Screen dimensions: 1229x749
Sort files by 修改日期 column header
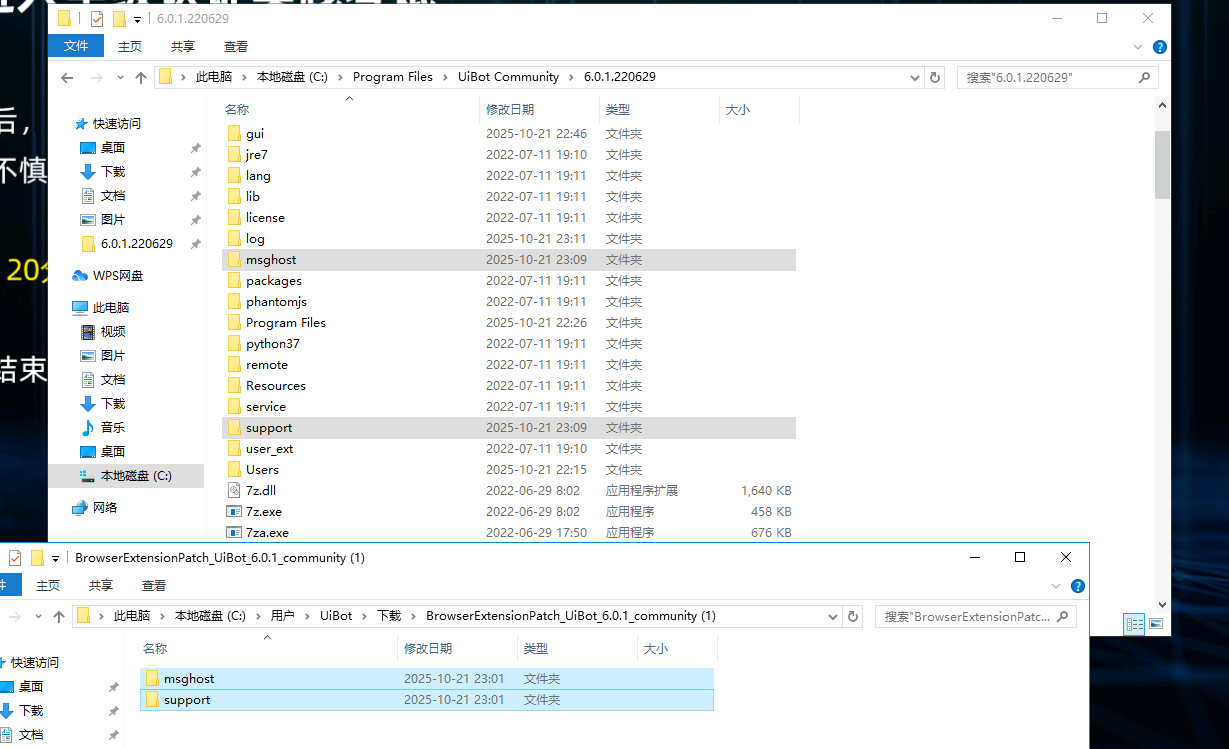pos(510,110)
